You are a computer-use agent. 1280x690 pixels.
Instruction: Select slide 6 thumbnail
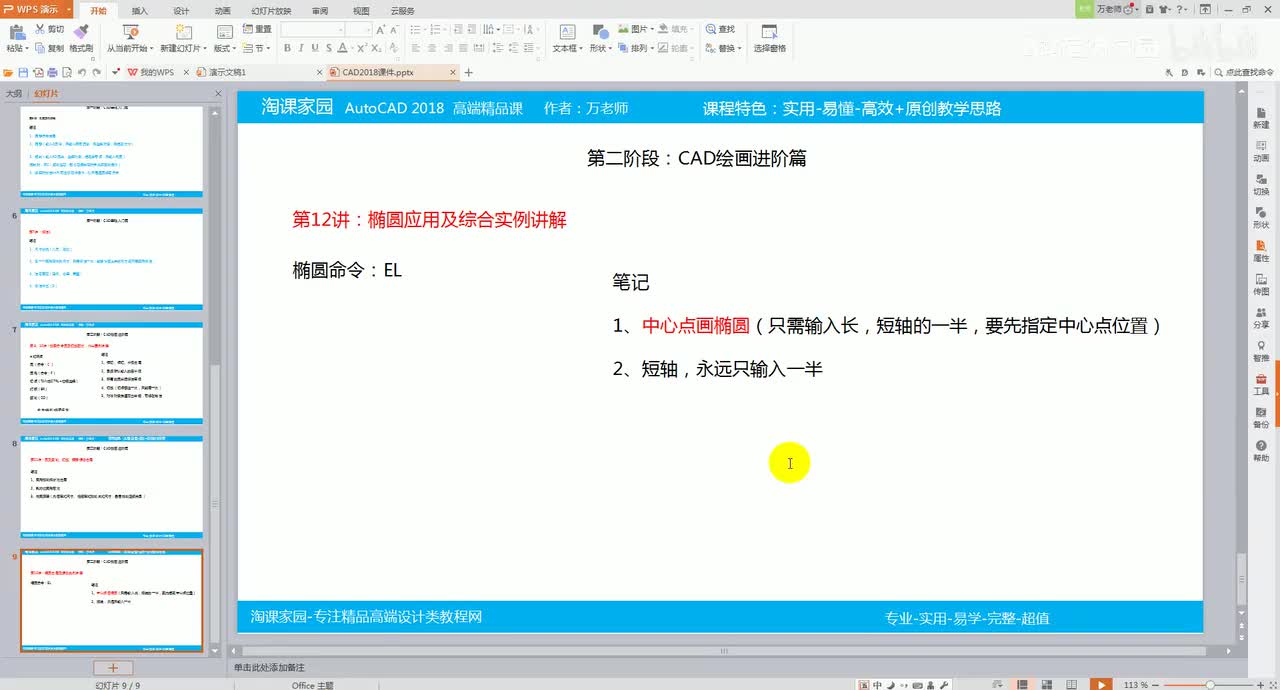coord(112,258)
